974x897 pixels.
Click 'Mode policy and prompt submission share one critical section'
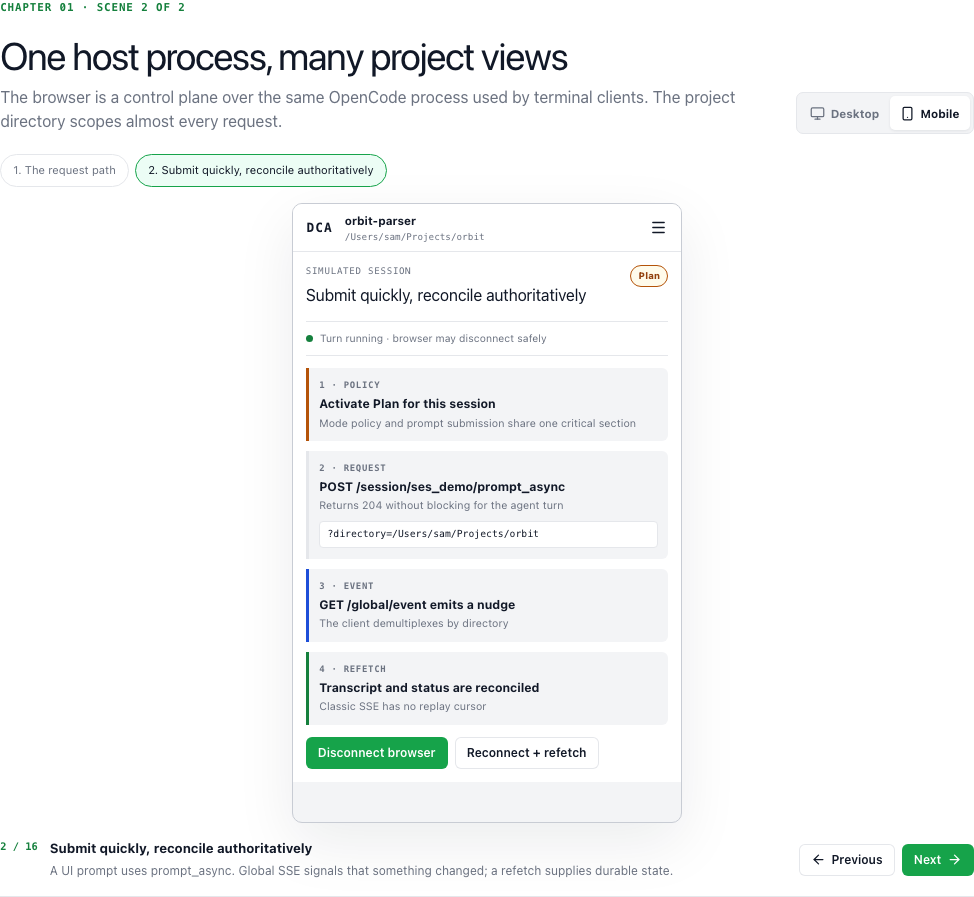pyautogui.click(x=477, y=423)
